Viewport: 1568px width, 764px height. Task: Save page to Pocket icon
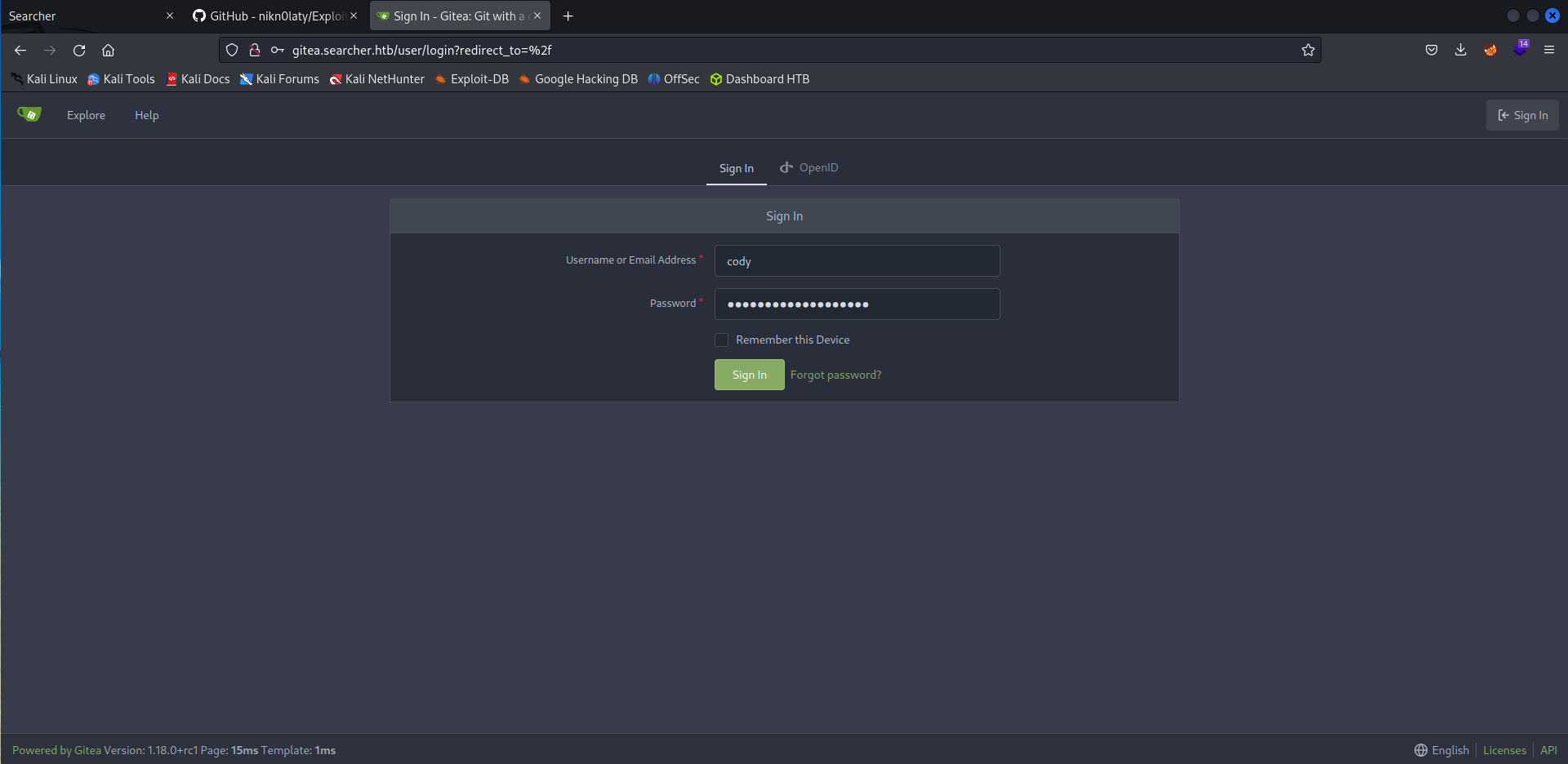click(1431, 51)
